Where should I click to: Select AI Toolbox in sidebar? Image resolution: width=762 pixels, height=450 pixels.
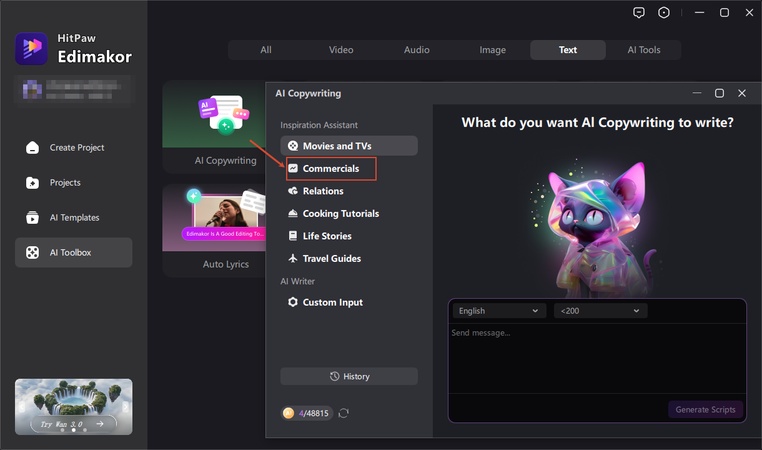(73, 253)
